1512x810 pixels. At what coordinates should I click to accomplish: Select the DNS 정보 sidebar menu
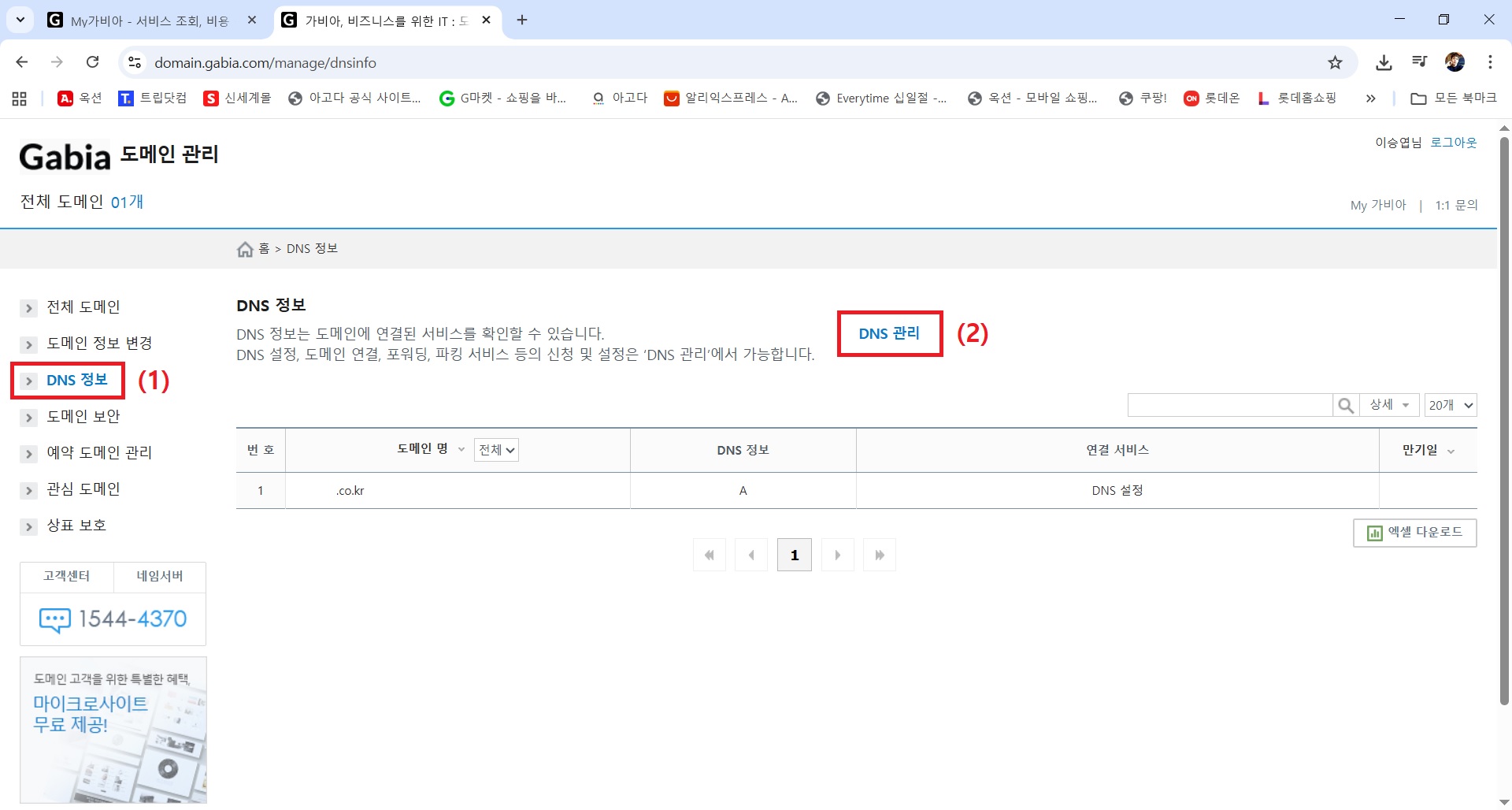tap(76, 381)
